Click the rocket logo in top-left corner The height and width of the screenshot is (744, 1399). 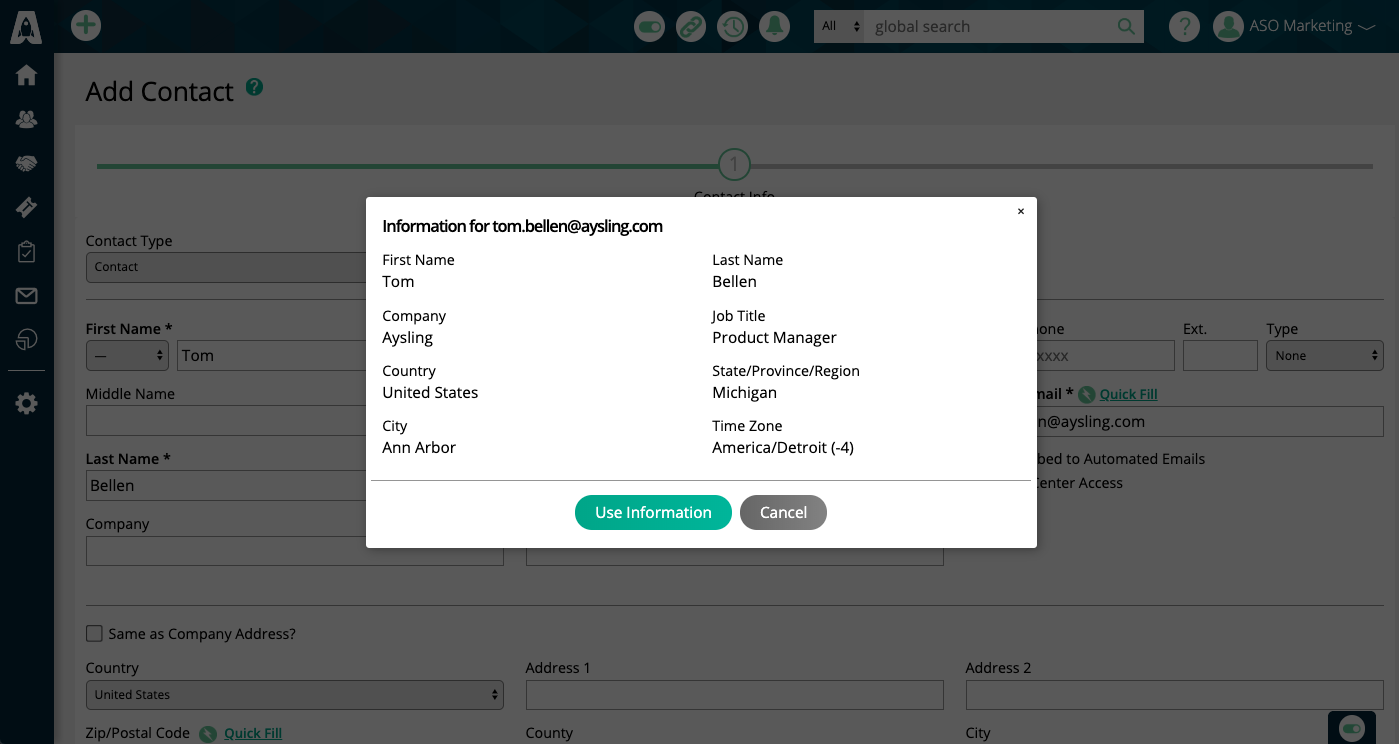(x=26, y=26)
